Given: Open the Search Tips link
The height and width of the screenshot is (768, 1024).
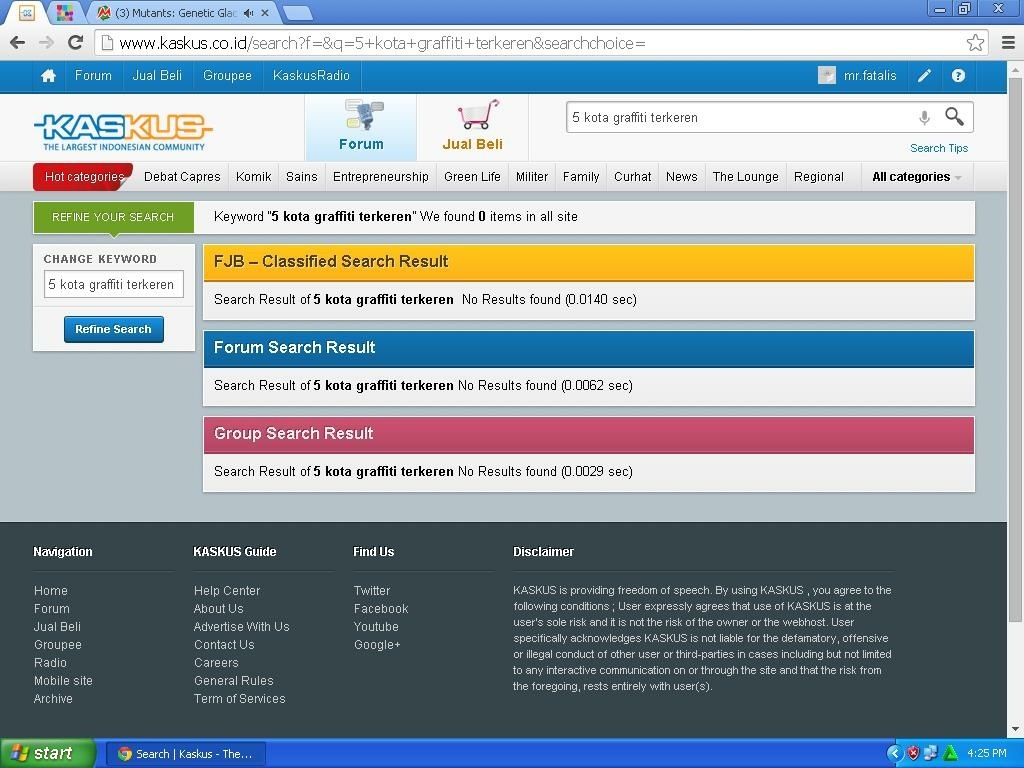Looking at the screenshot, I should pyautogui.click(x=938, y=148).
